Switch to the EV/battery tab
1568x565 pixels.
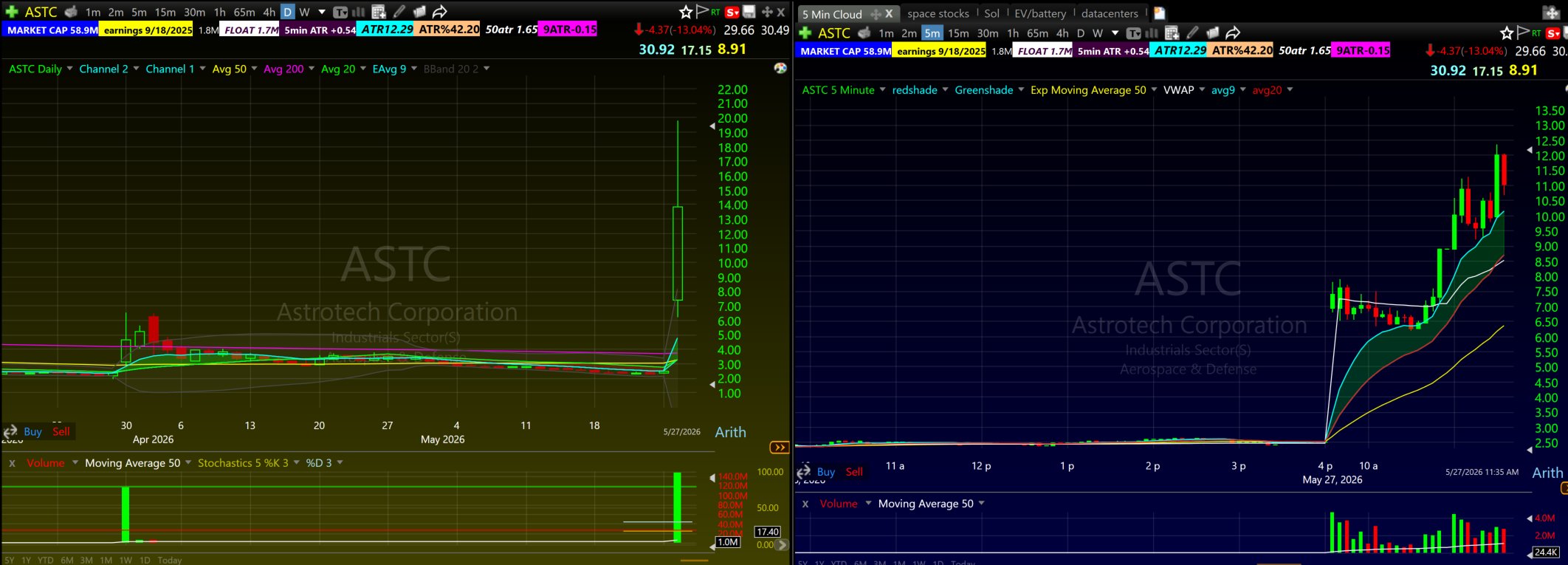point(1040,13)
